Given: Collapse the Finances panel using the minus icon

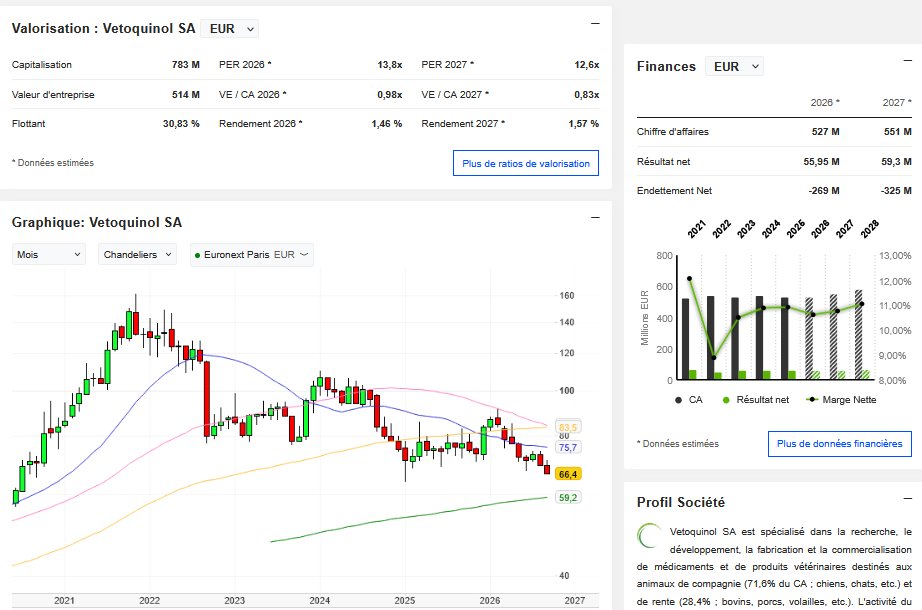Looking at the screenshot, I should [907, 61].
